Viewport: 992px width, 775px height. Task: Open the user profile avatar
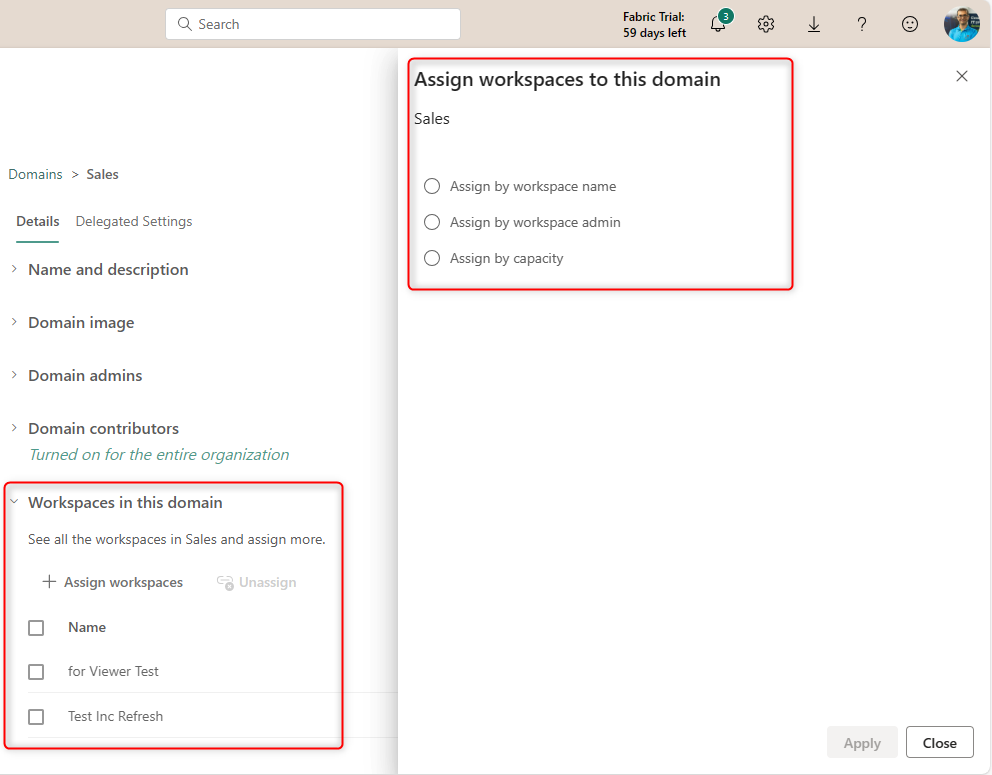coord(961,24)
